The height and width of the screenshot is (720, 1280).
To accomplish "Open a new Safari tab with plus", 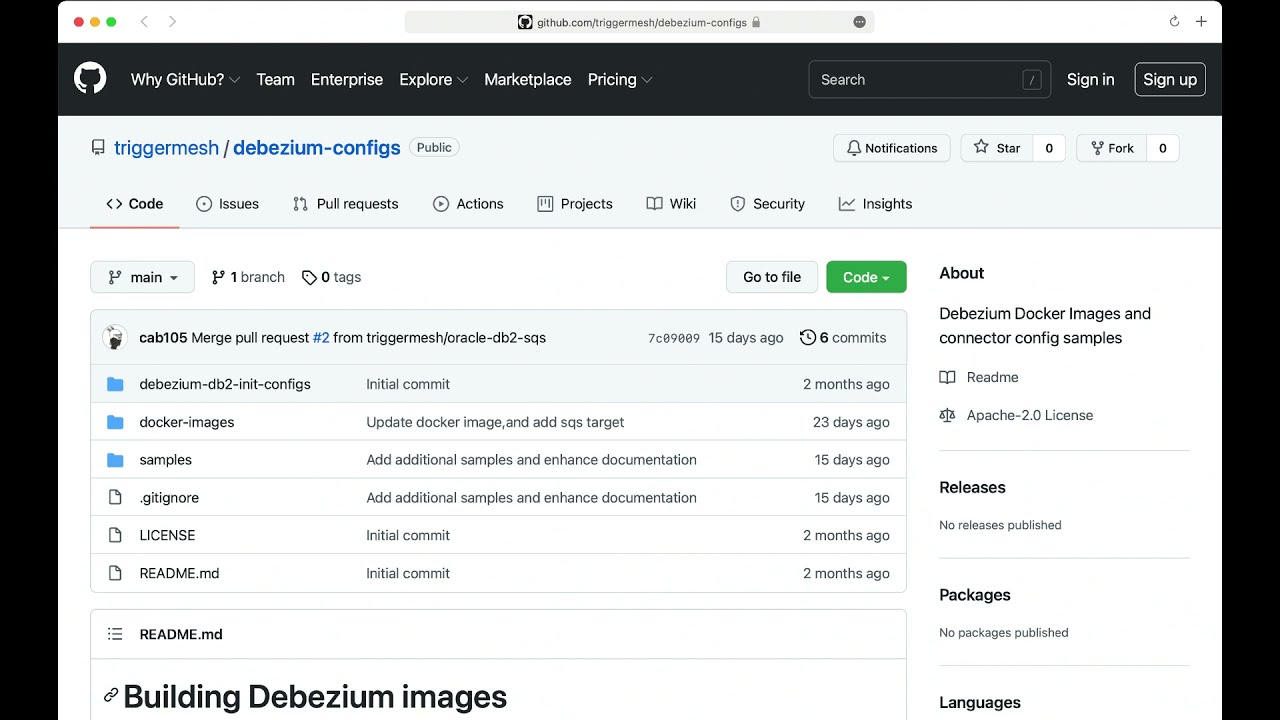I will [x=1201, y=22].
